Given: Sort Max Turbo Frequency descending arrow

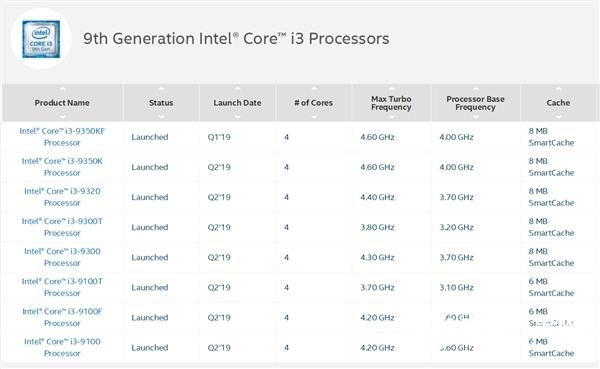Looking at the screenshot, I should click(x=391, y=117).
